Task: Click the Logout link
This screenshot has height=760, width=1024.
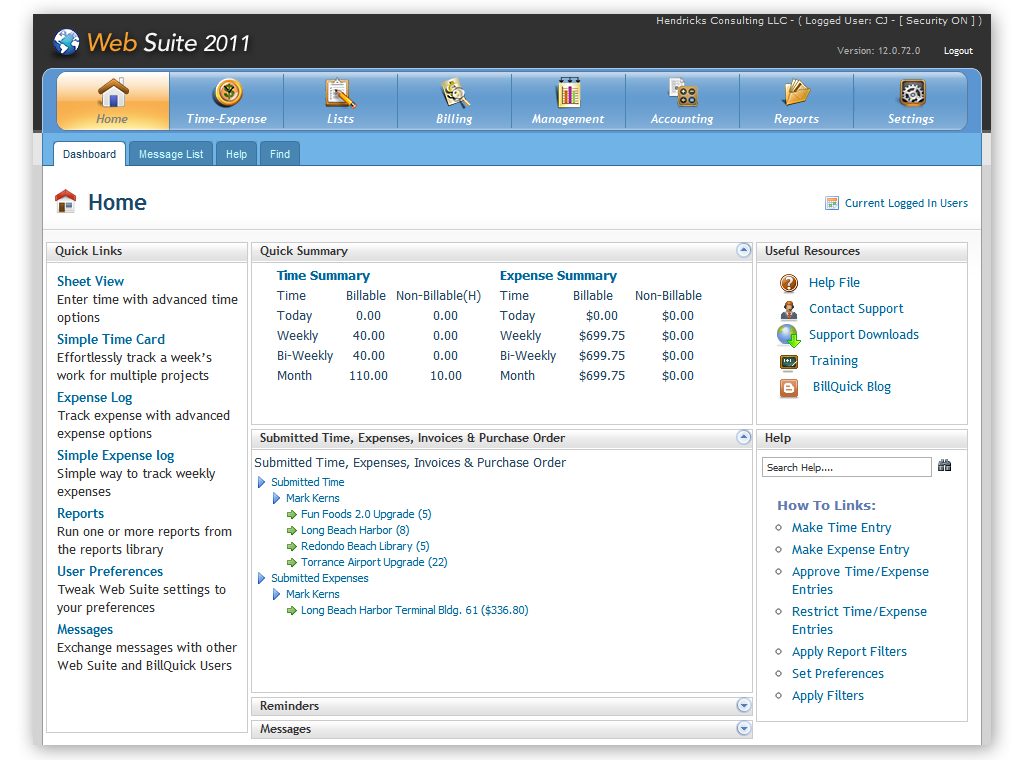Action: (958, 51)
